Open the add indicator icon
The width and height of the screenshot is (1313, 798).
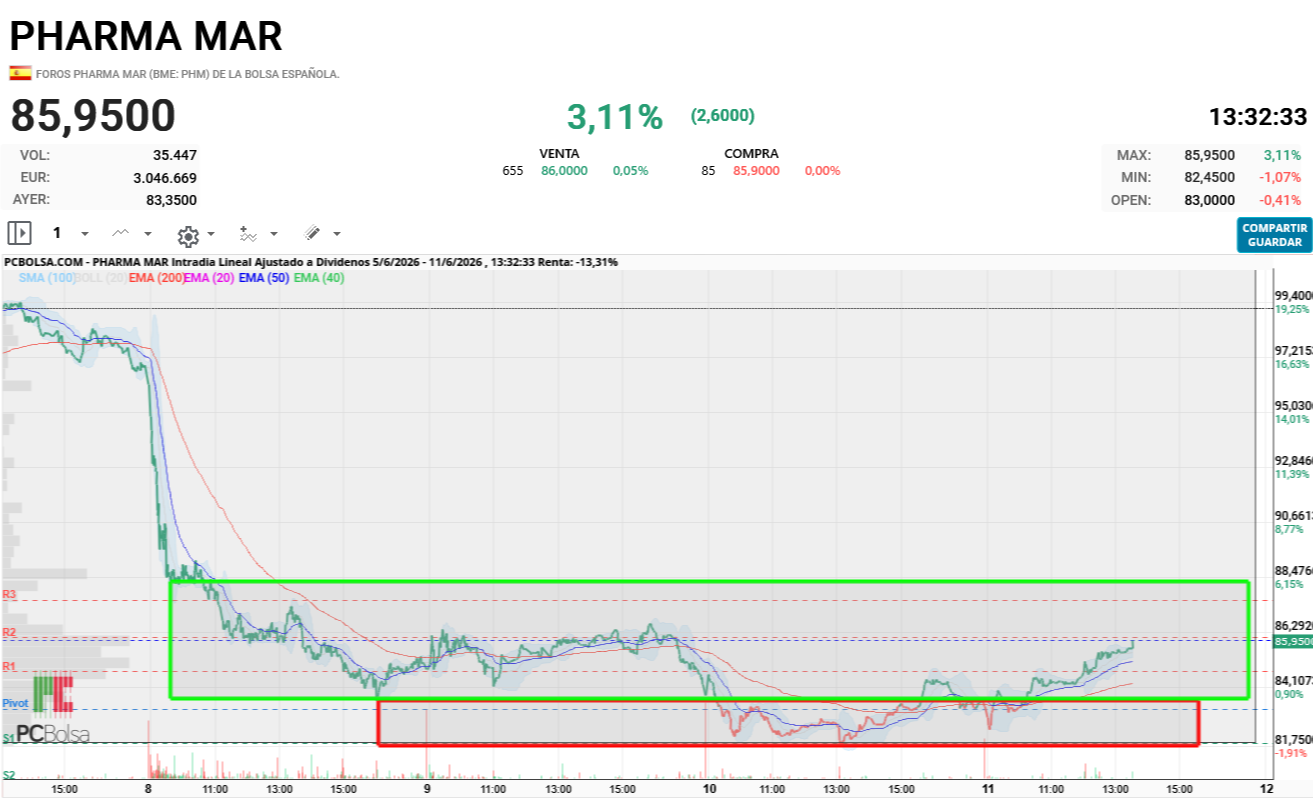tap(248, 233)
